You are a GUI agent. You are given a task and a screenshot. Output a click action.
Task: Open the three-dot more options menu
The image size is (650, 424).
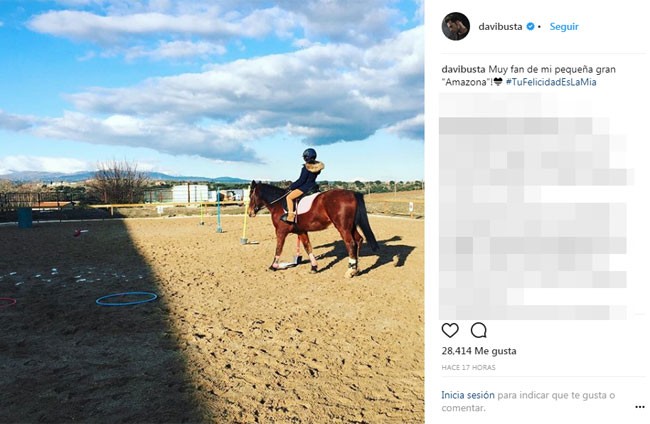point(640,407)
